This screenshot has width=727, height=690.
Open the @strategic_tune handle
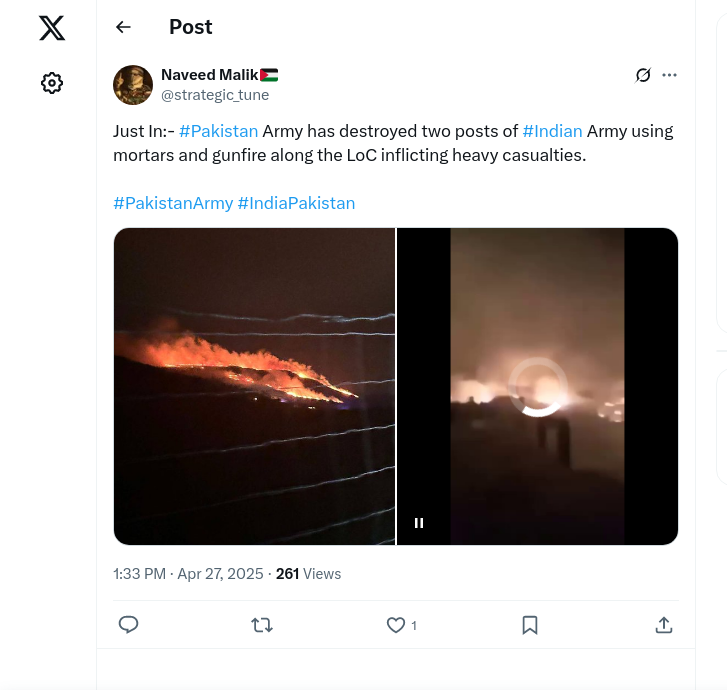(215, 95)
